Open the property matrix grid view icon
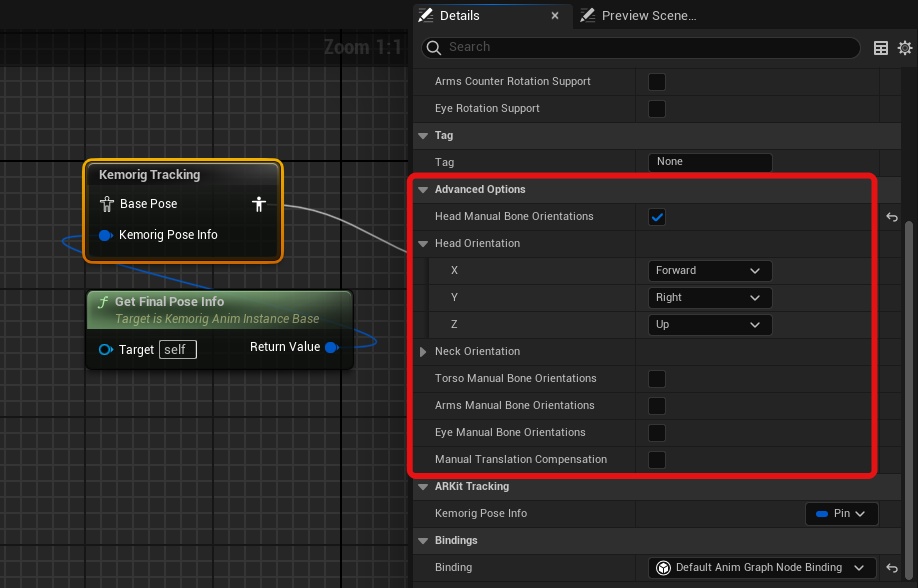 click(881, 48)
